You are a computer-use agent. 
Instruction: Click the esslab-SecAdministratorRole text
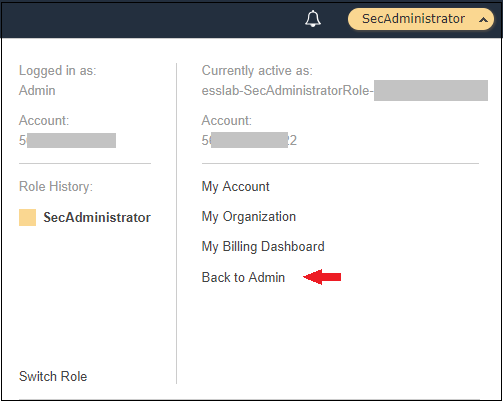(287, 90)
